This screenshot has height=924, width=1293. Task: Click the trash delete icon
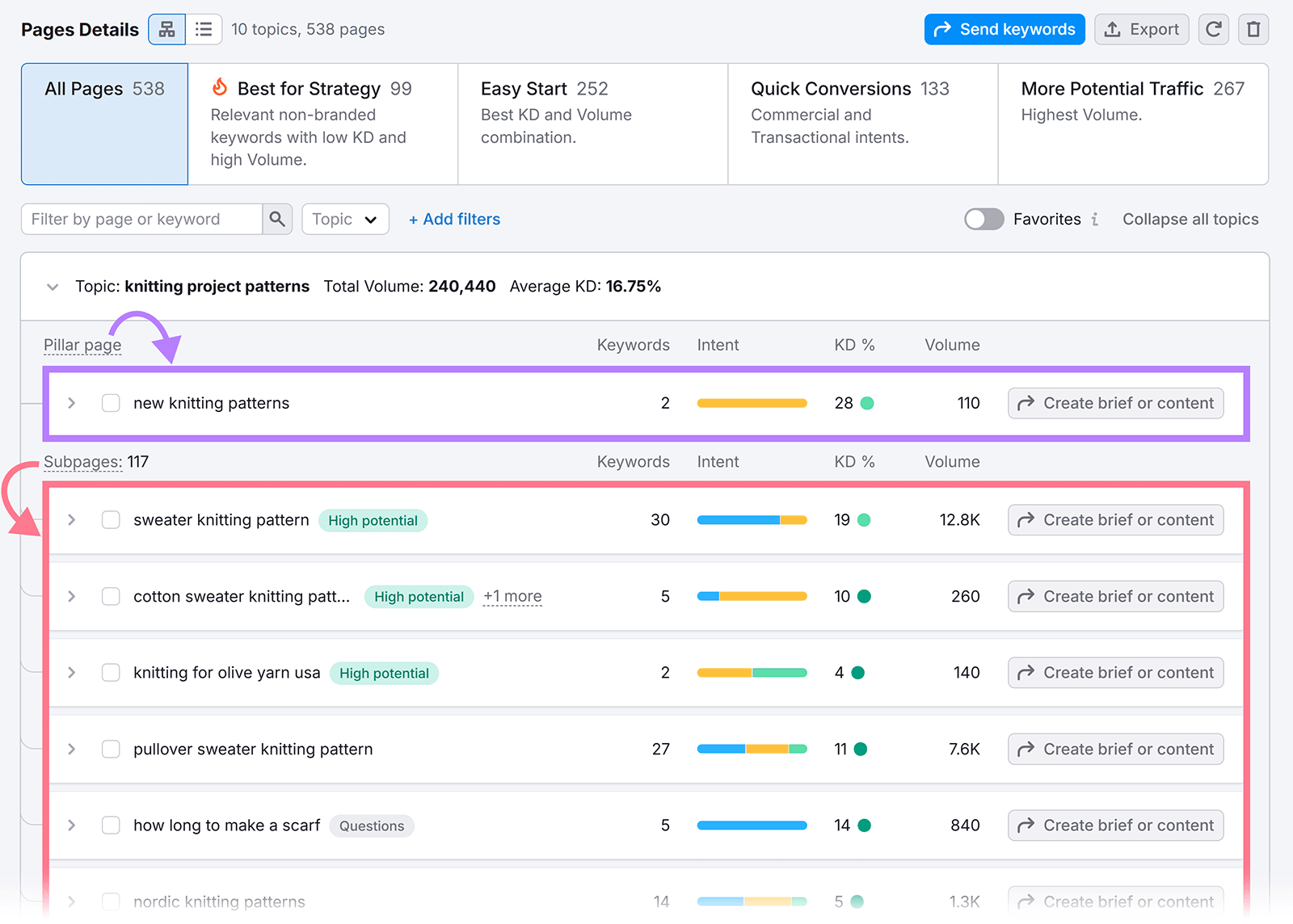click(x=1253, y=30)
